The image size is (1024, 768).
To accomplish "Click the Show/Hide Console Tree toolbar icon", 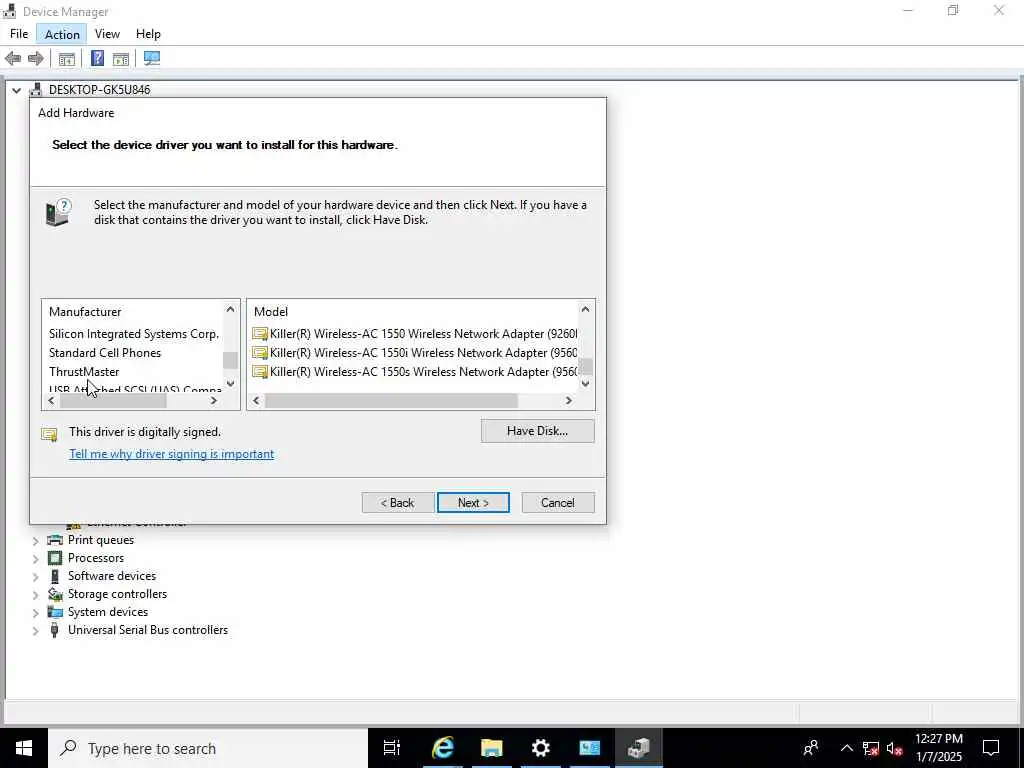I will click(x=67, y=59).
